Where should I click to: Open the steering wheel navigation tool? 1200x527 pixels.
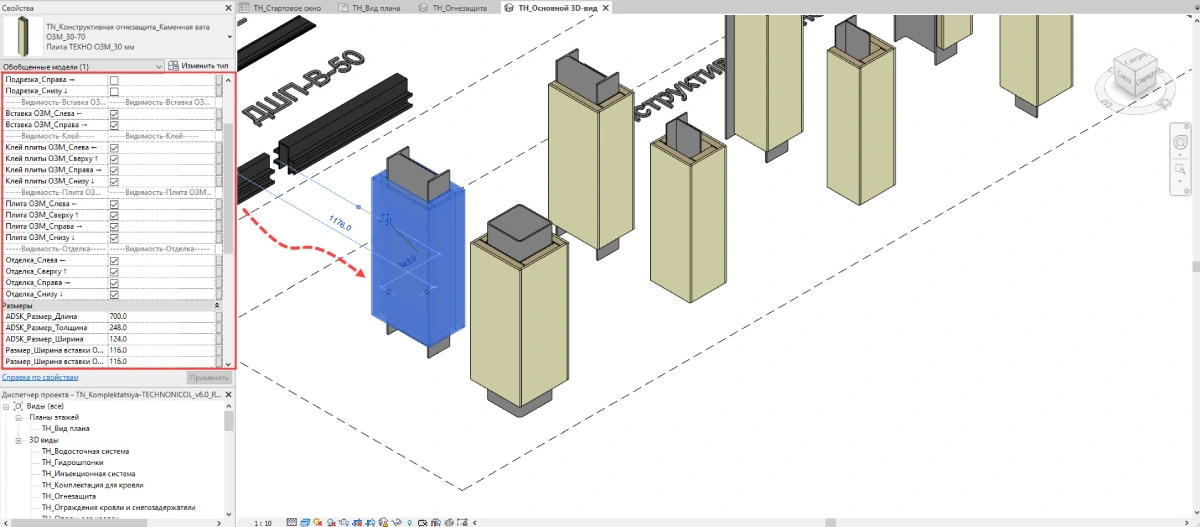click(1180, 143)
